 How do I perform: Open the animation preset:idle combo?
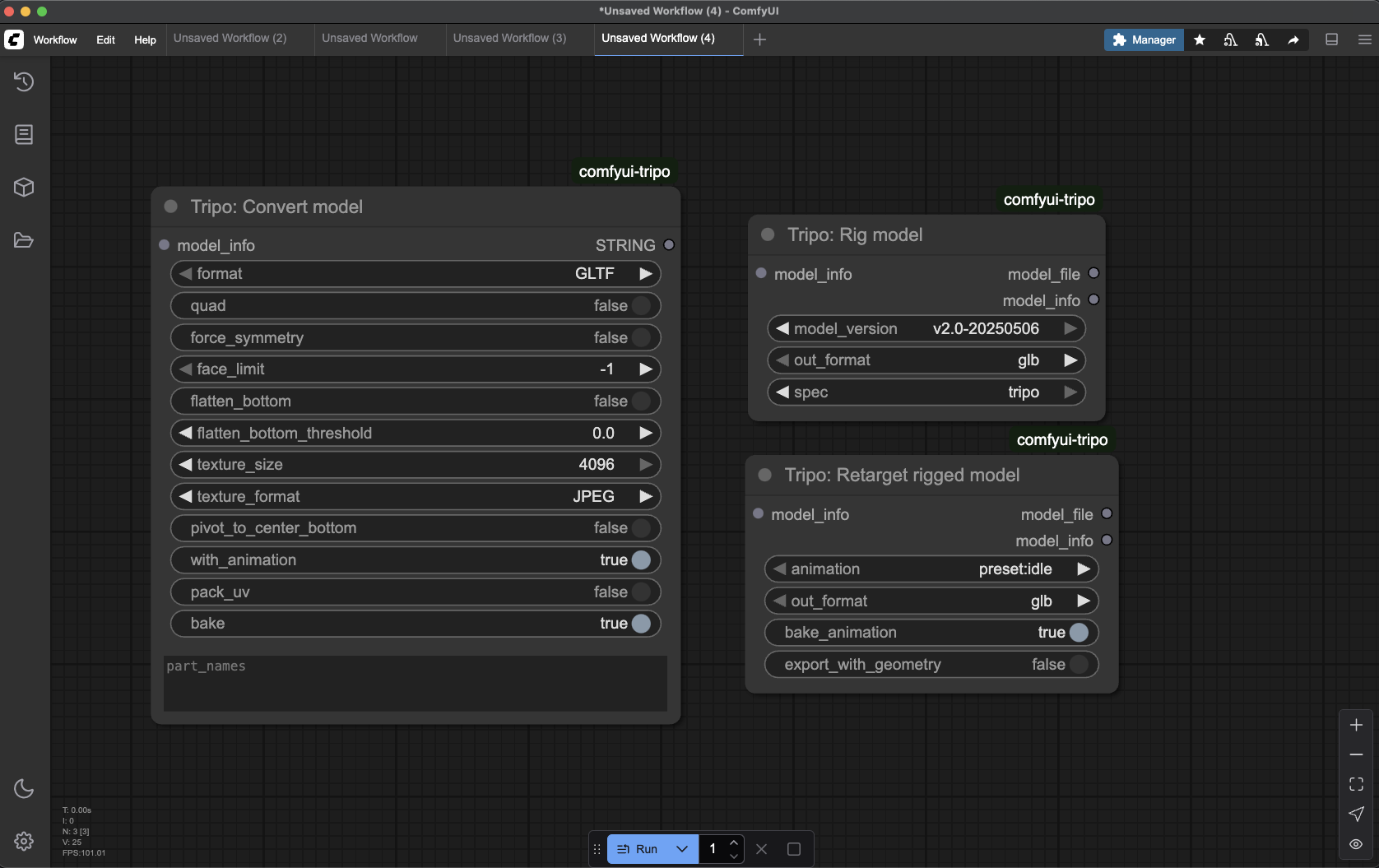(931, 569)
